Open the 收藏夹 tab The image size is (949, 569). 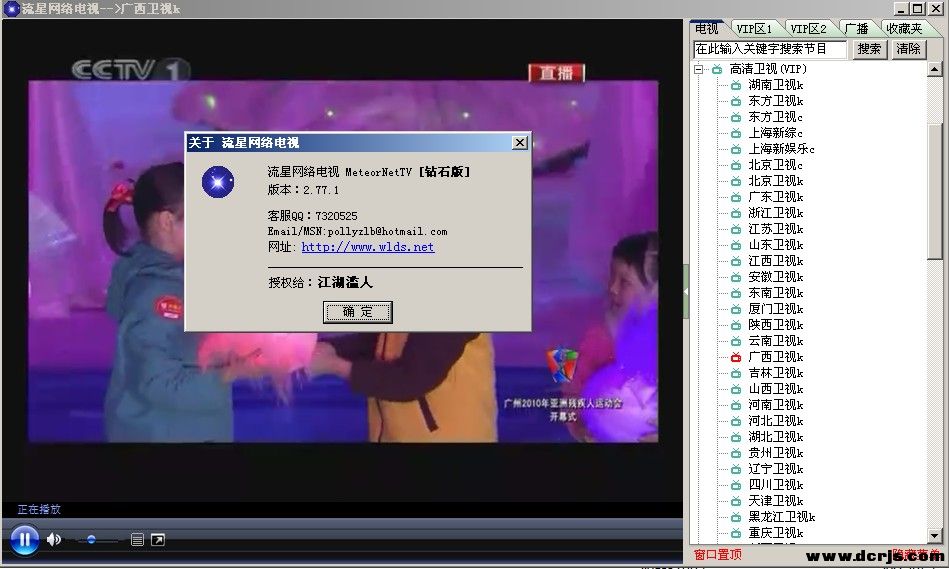904,29
